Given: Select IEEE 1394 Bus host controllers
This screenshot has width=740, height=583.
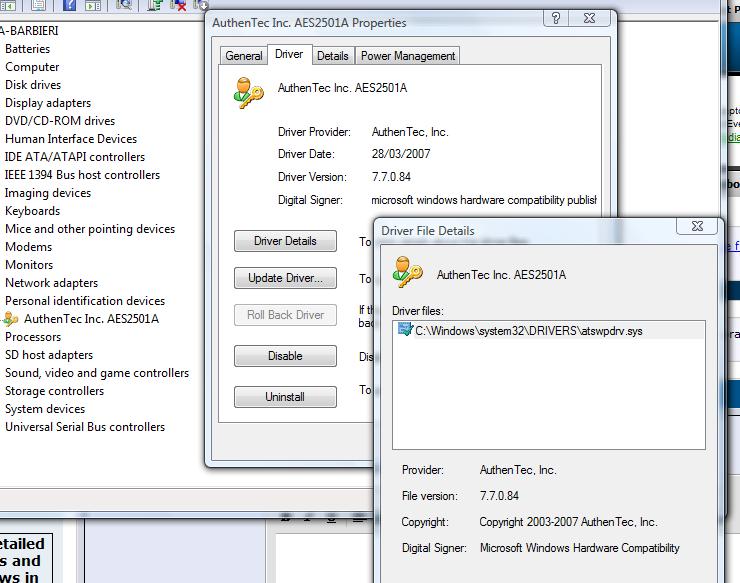Looking at the screenshot, I should pos(82,175).
